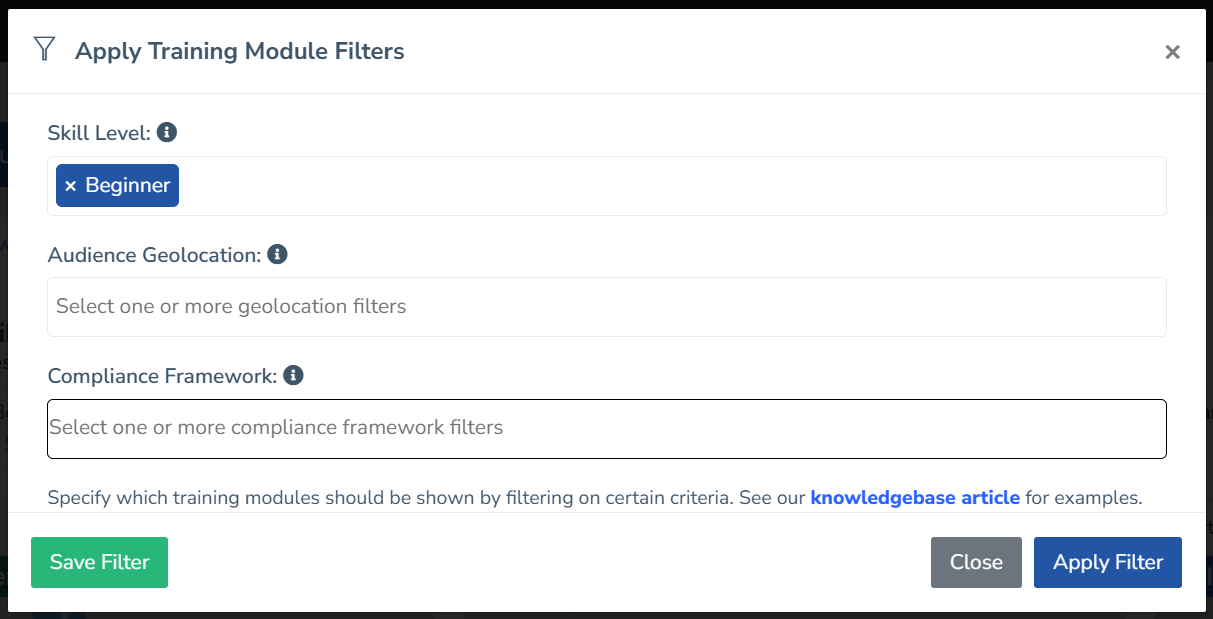Select the Beginner tag label text

pos(128,186)
